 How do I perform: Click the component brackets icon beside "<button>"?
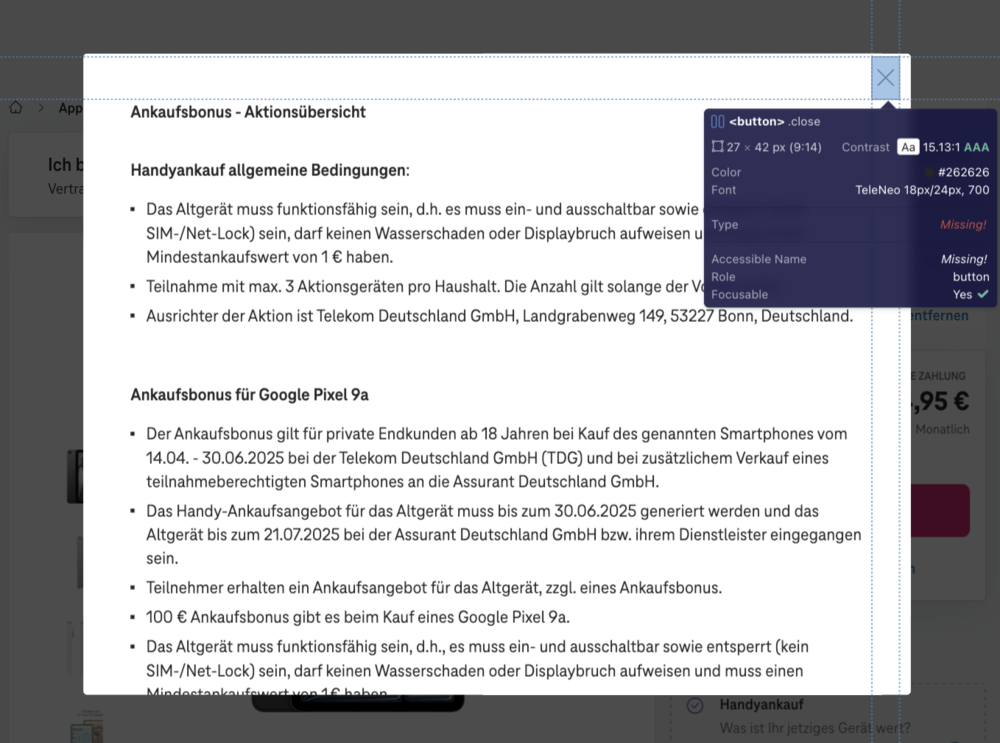pos(717,121)
